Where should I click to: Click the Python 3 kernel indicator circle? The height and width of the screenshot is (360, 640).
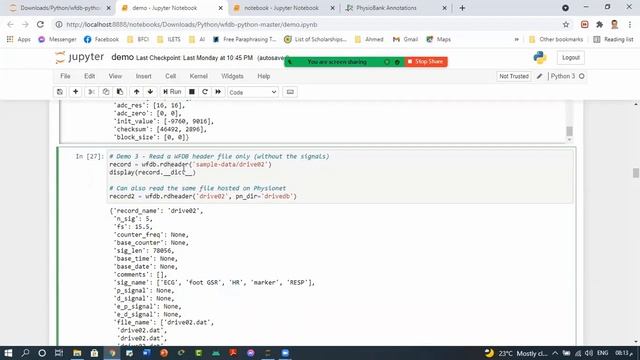pos(582,76)
